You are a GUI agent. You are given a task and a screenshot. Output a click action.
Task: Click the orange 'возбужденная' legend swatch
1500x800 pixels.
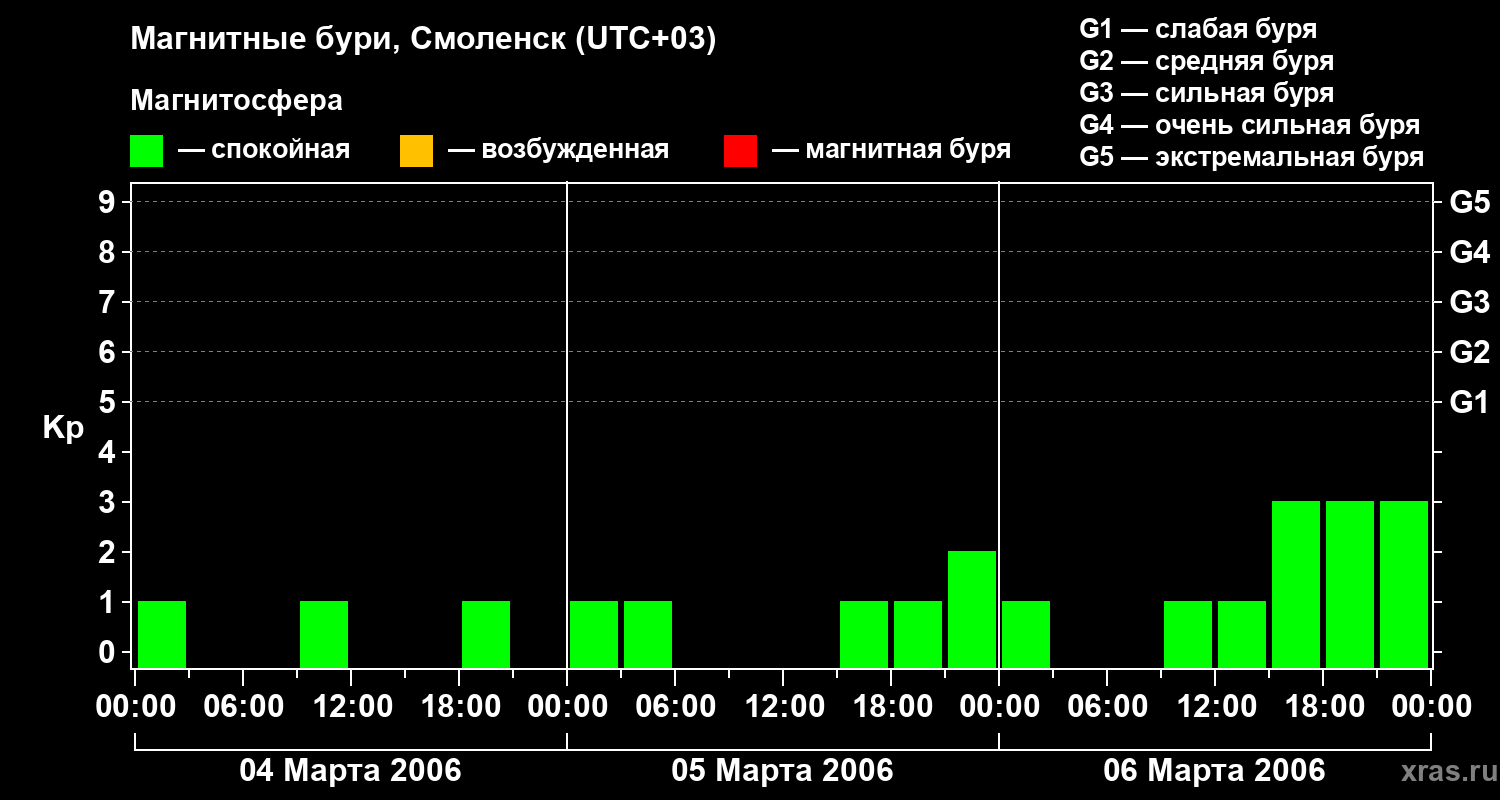416,151
